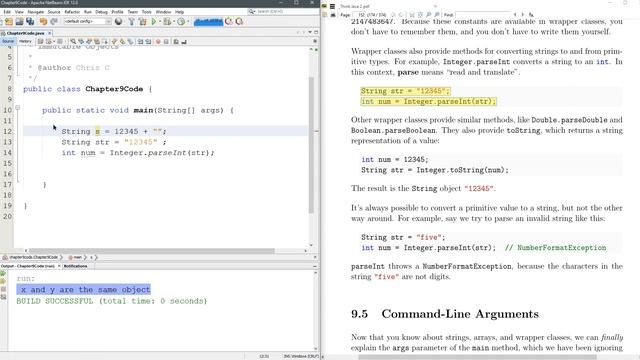The width and height of the screenshot is (640, 360).
Task: Click the first garbage collection icon after memory bar
Action: [229, 21]
